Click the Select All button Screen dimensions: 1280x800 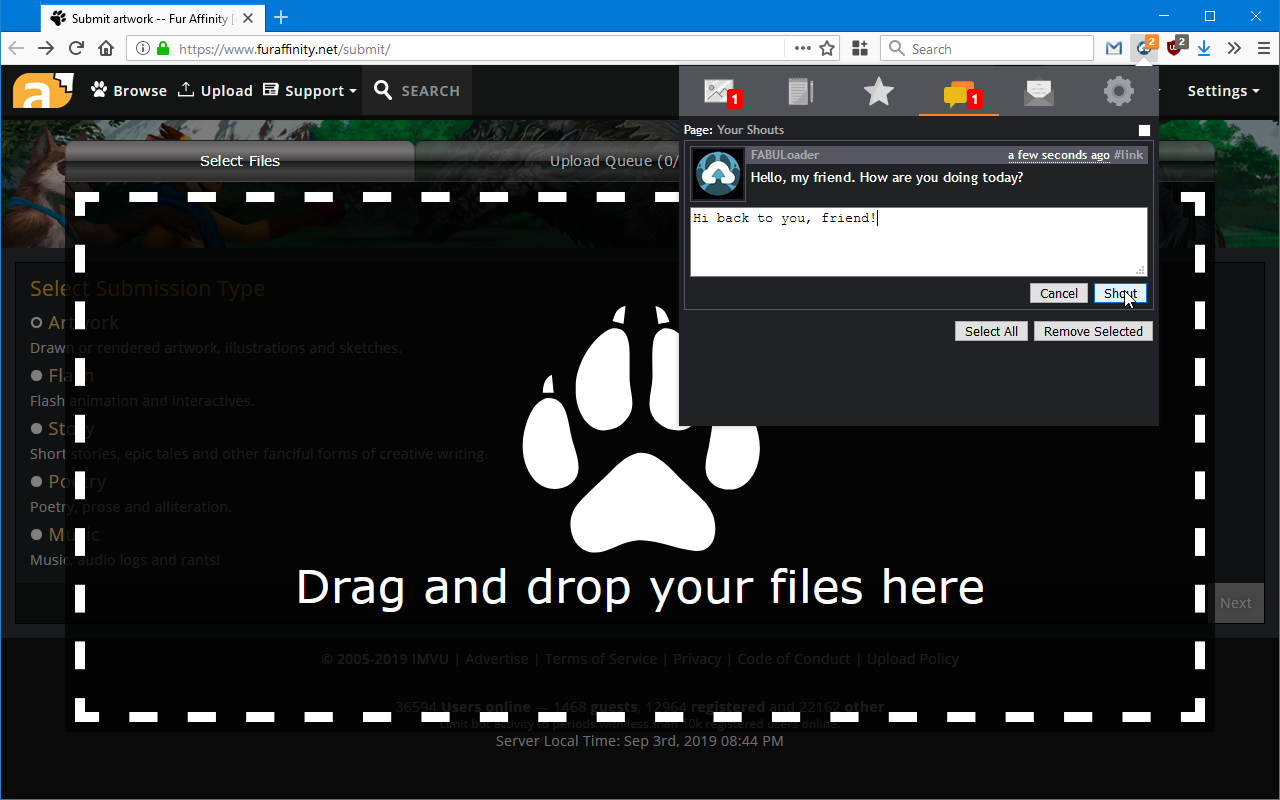point(991,331)
